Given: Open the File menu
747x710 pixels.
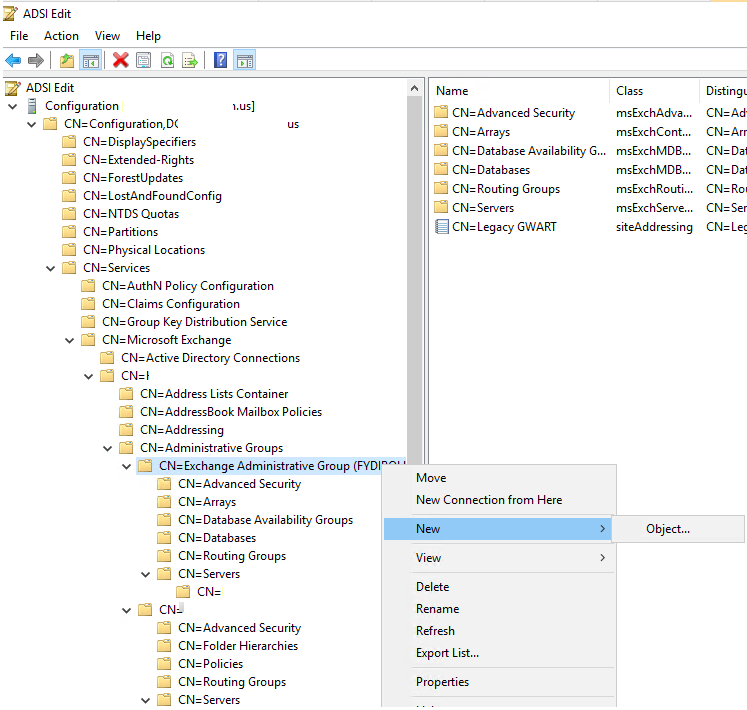Looking at the screenshot, I should pos(19,36).
